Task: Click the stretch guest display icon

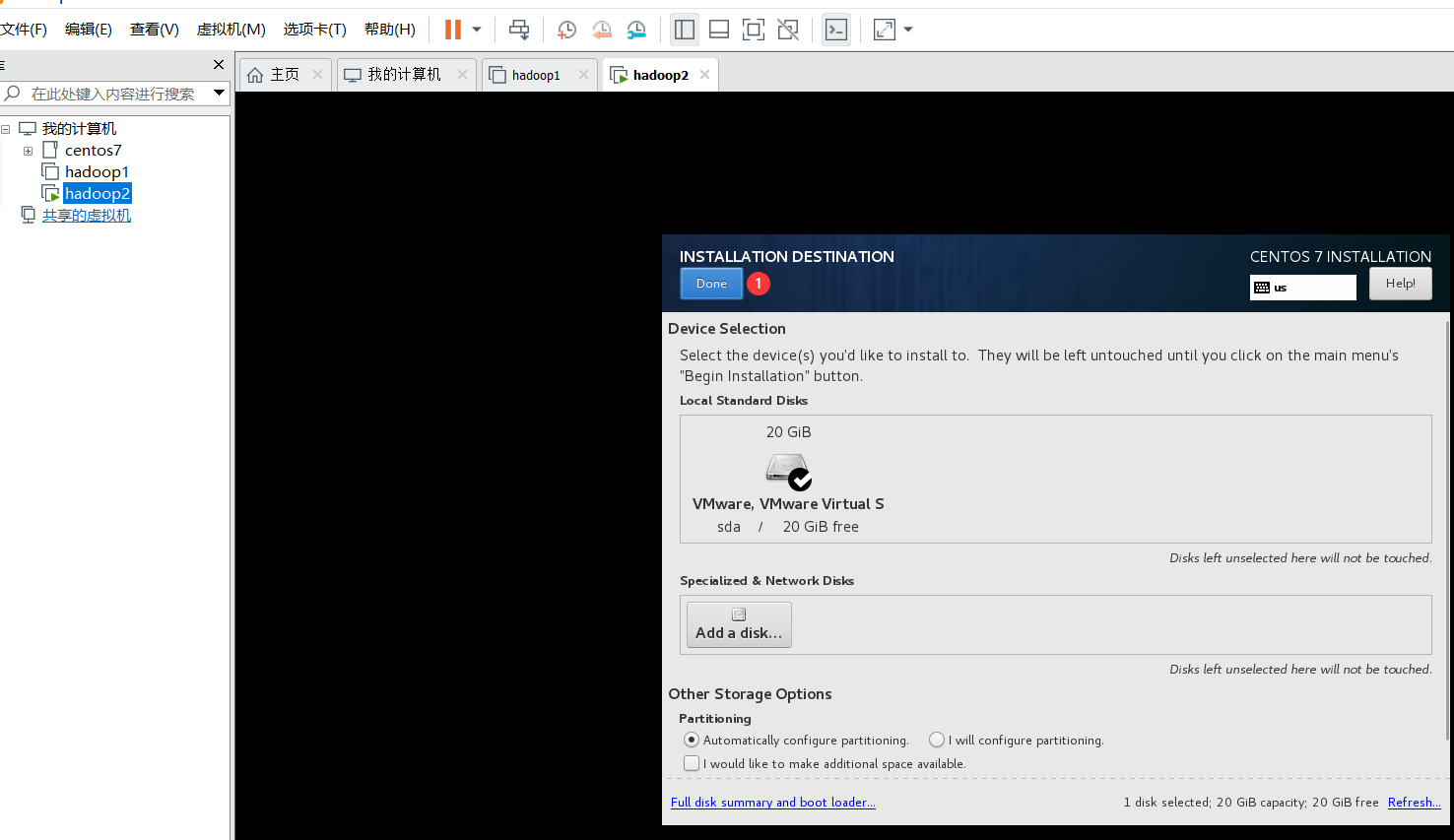Action: [x=885, y=30]
